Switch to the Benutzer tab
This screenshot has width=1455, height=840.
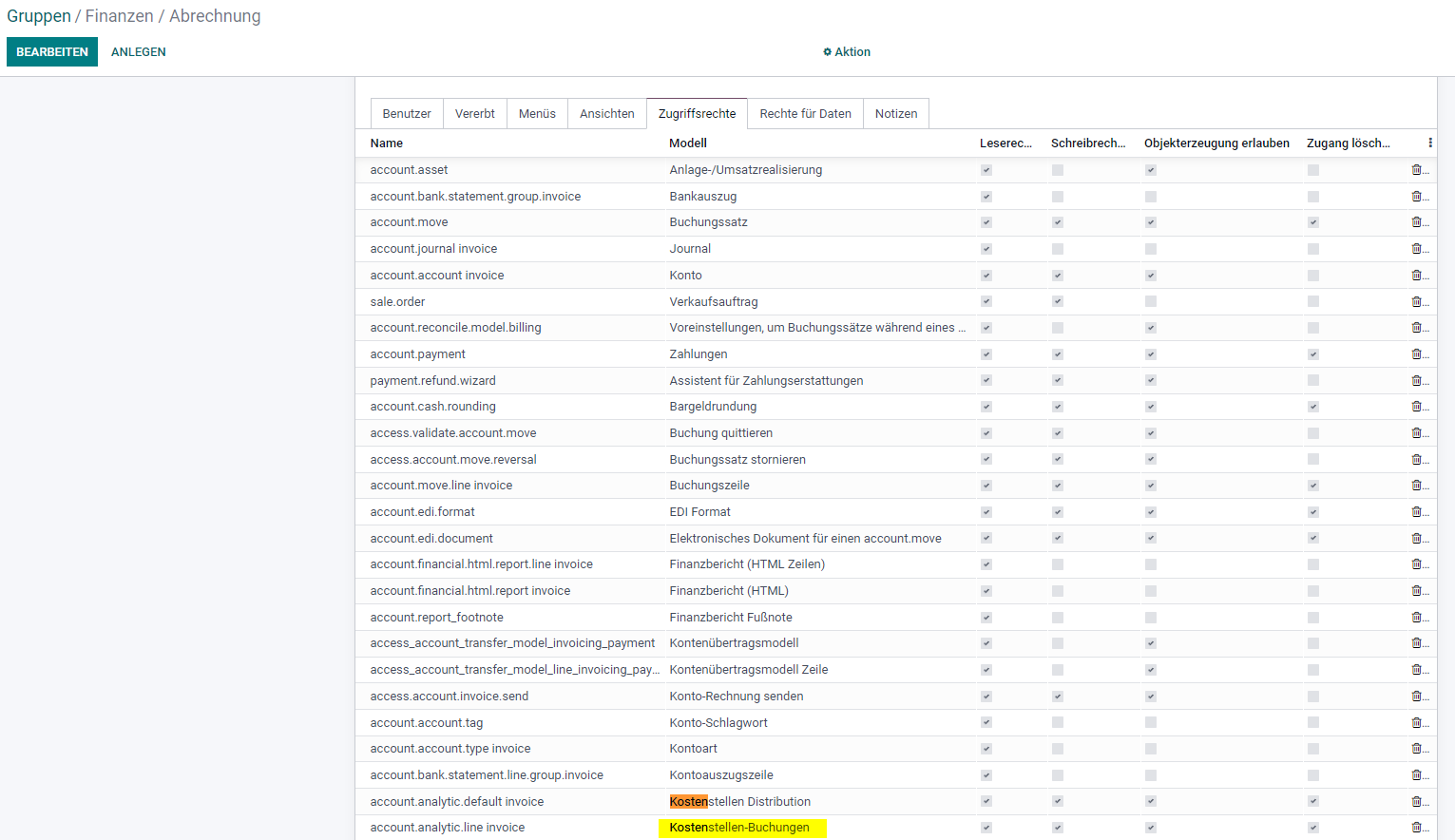click(x=407, y=113)
